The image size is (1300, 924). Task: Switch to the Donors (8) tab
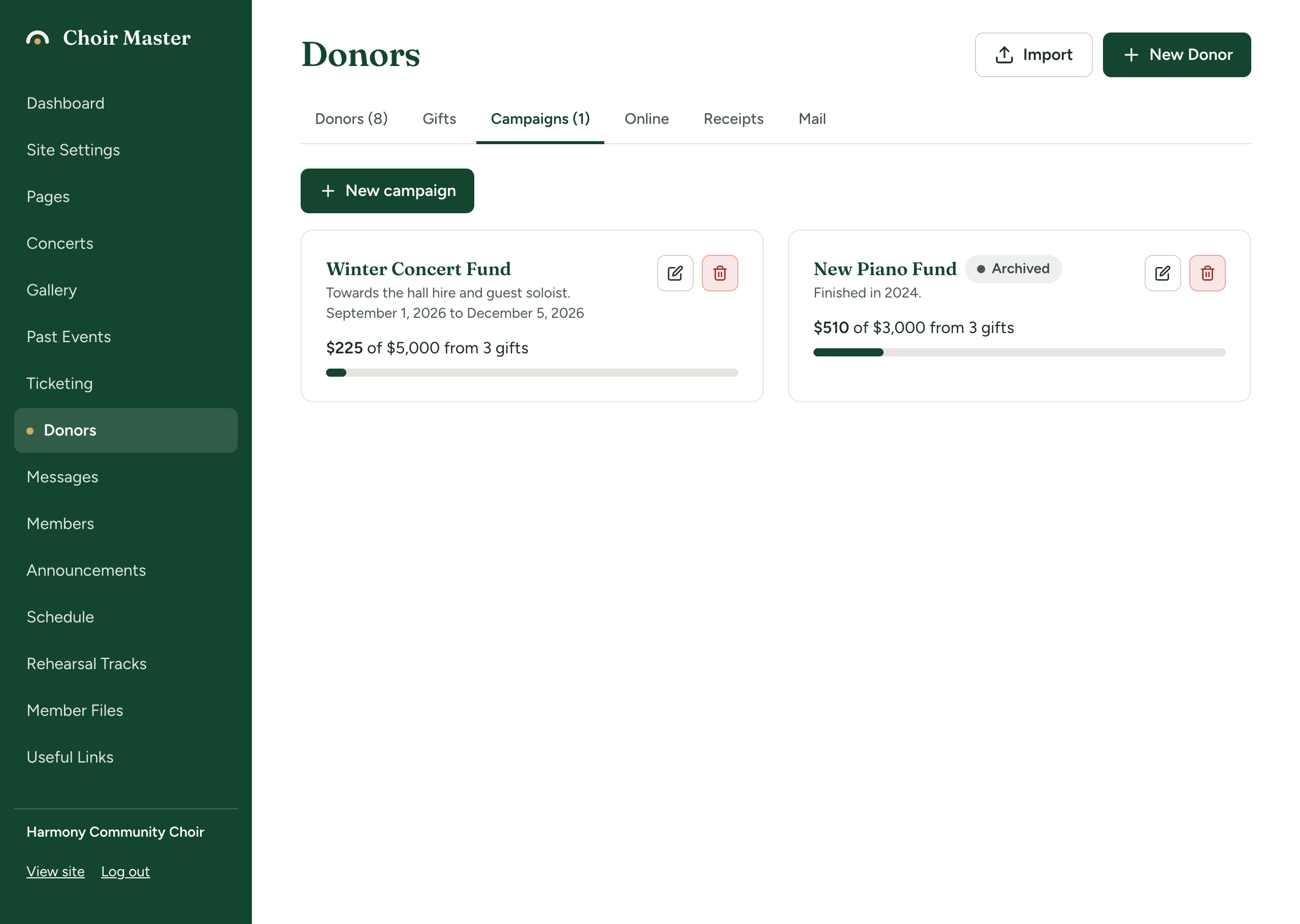tap(351, 119)
